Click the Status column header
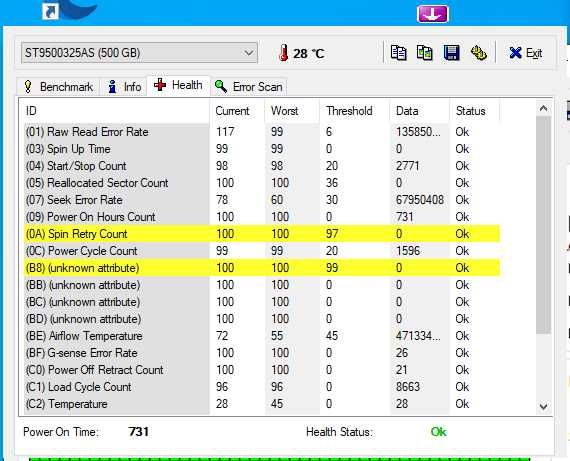Image resolution: width=570 pixels, height=461 pixels. (474, 111)
